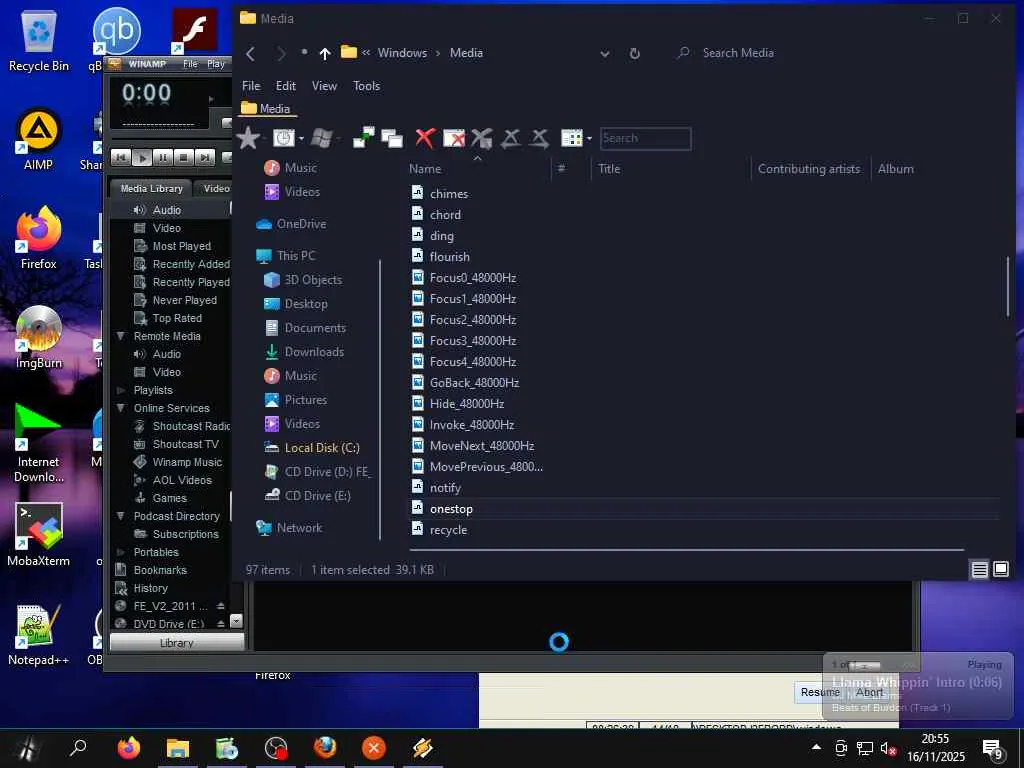The height and width of the screenshot is (768, 1024).
Task: Click the close-left arrow X icon
Action: pos(511,138)
